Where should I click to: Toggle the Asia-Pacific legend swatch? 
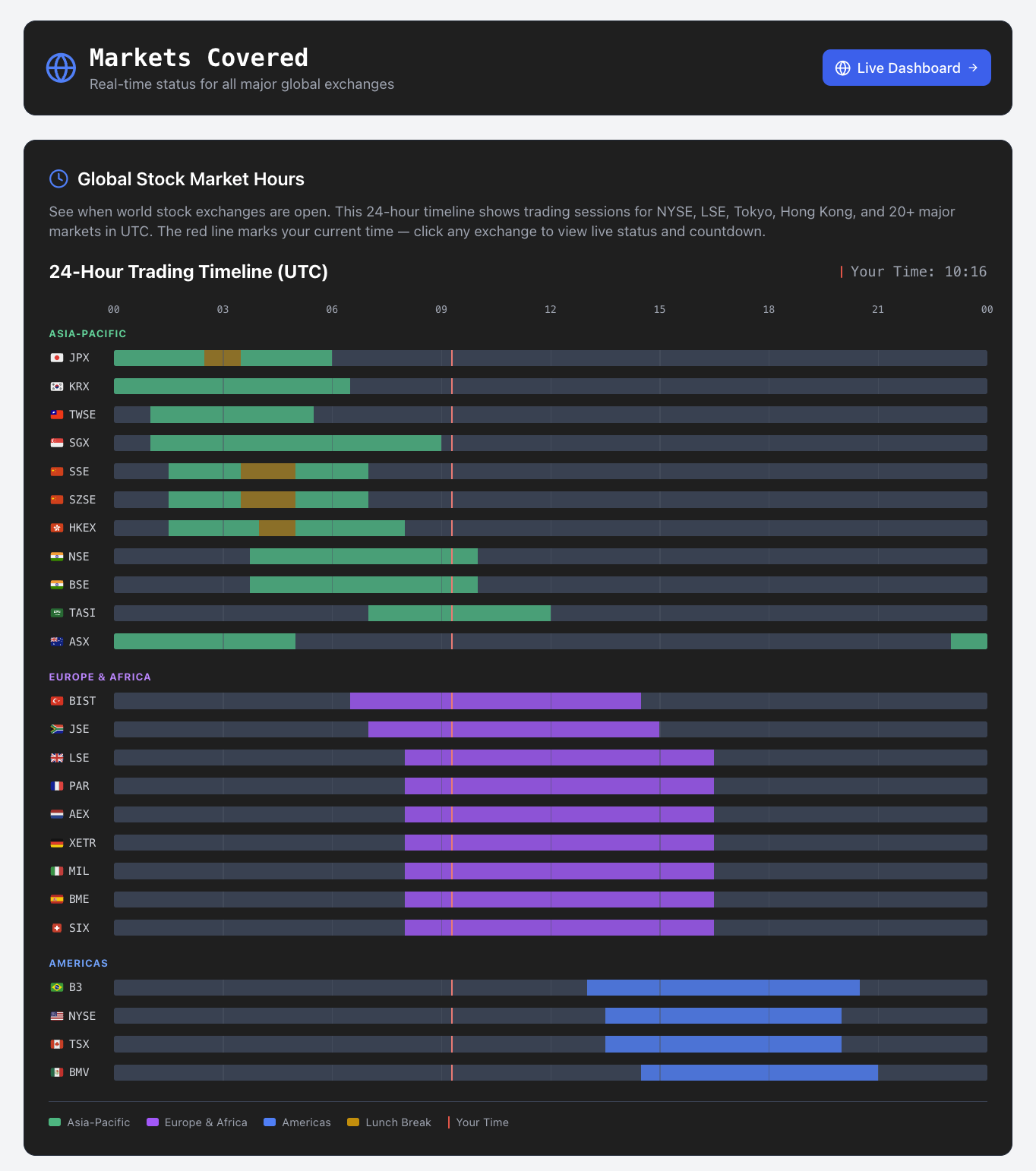coord(54,1122)
